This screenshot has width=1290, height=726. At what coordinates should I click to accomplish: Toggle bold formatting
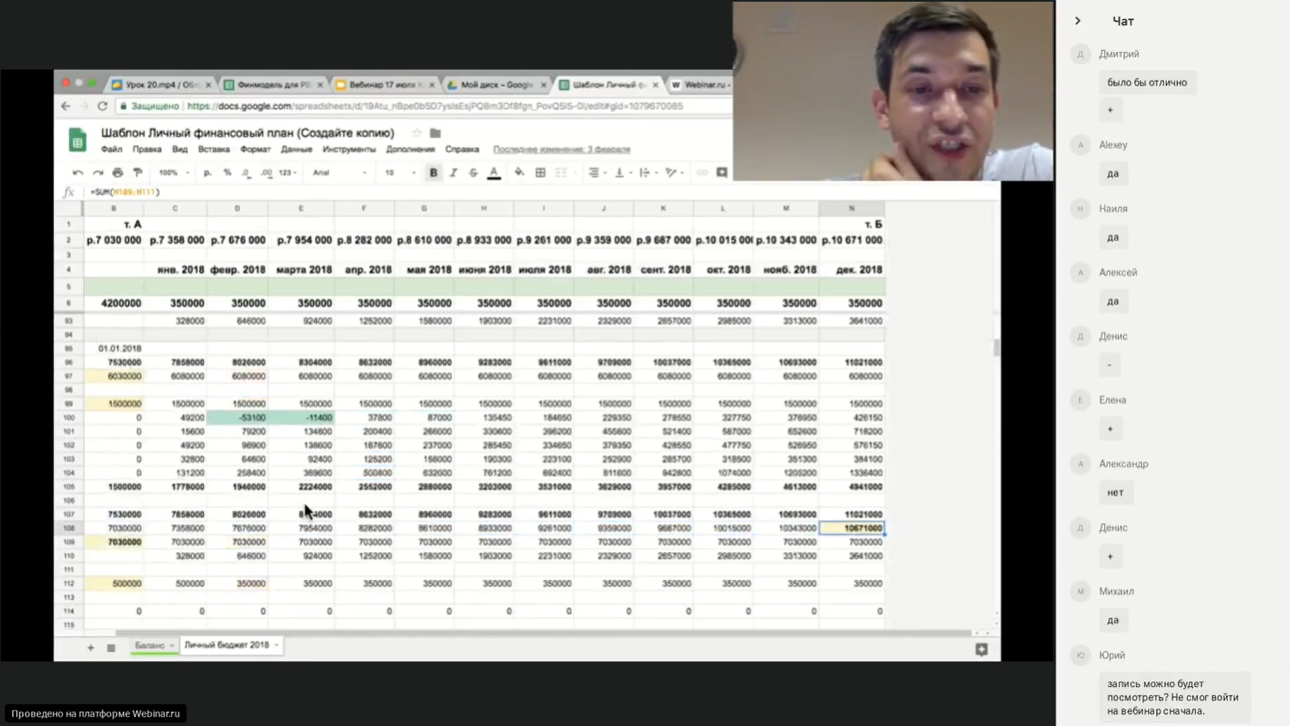(x=434, y=173)
